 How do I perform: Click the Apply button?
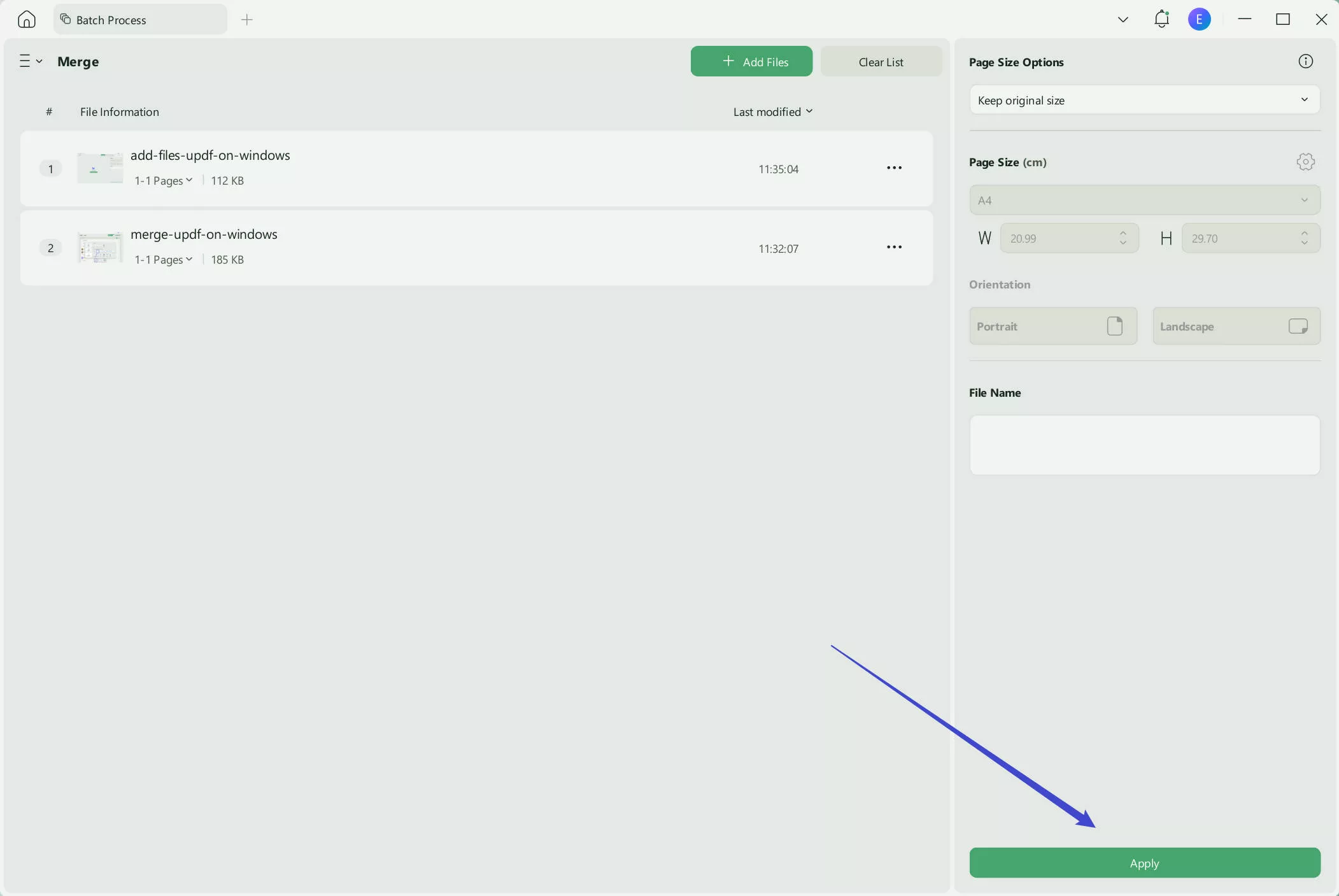tap(1144, 863)
